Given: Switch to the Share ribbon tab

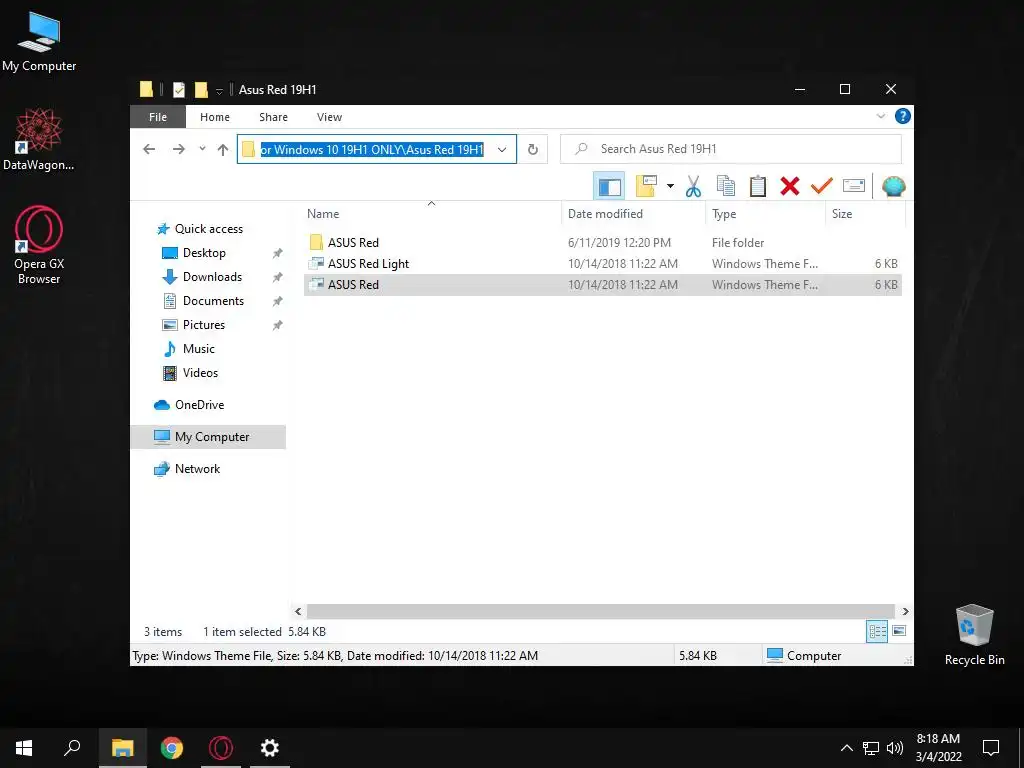Looking at the screenshot, I should [273, 117].
